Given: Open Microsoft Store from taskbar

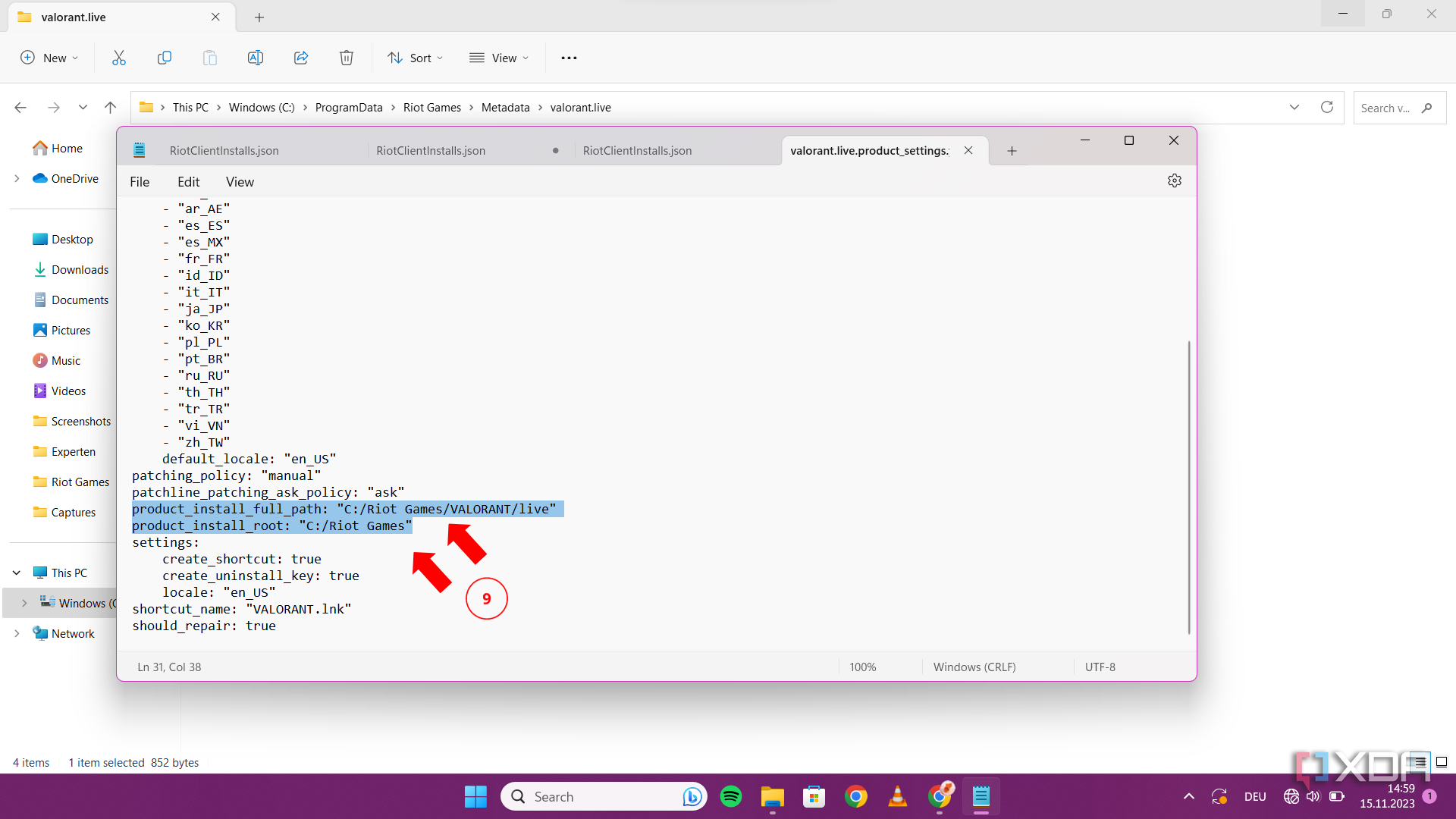Looking at the screenshot, I should coord(814,796).
